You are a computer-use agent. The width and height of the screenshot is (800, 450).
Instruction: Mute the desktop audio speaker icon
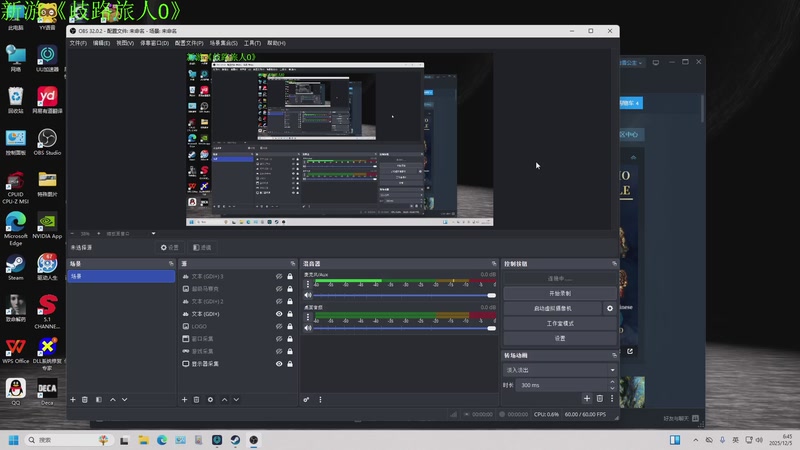308,328
